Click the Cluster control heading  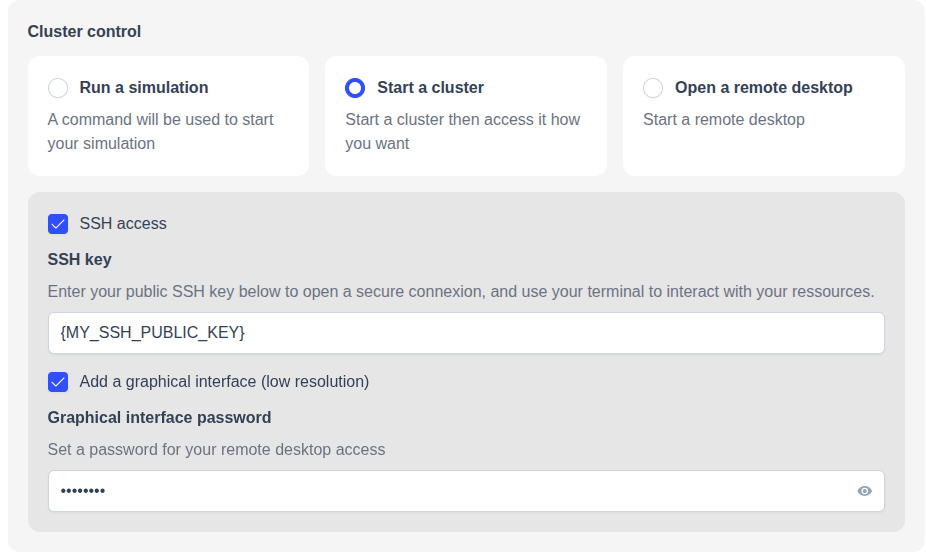pos(84,31)
